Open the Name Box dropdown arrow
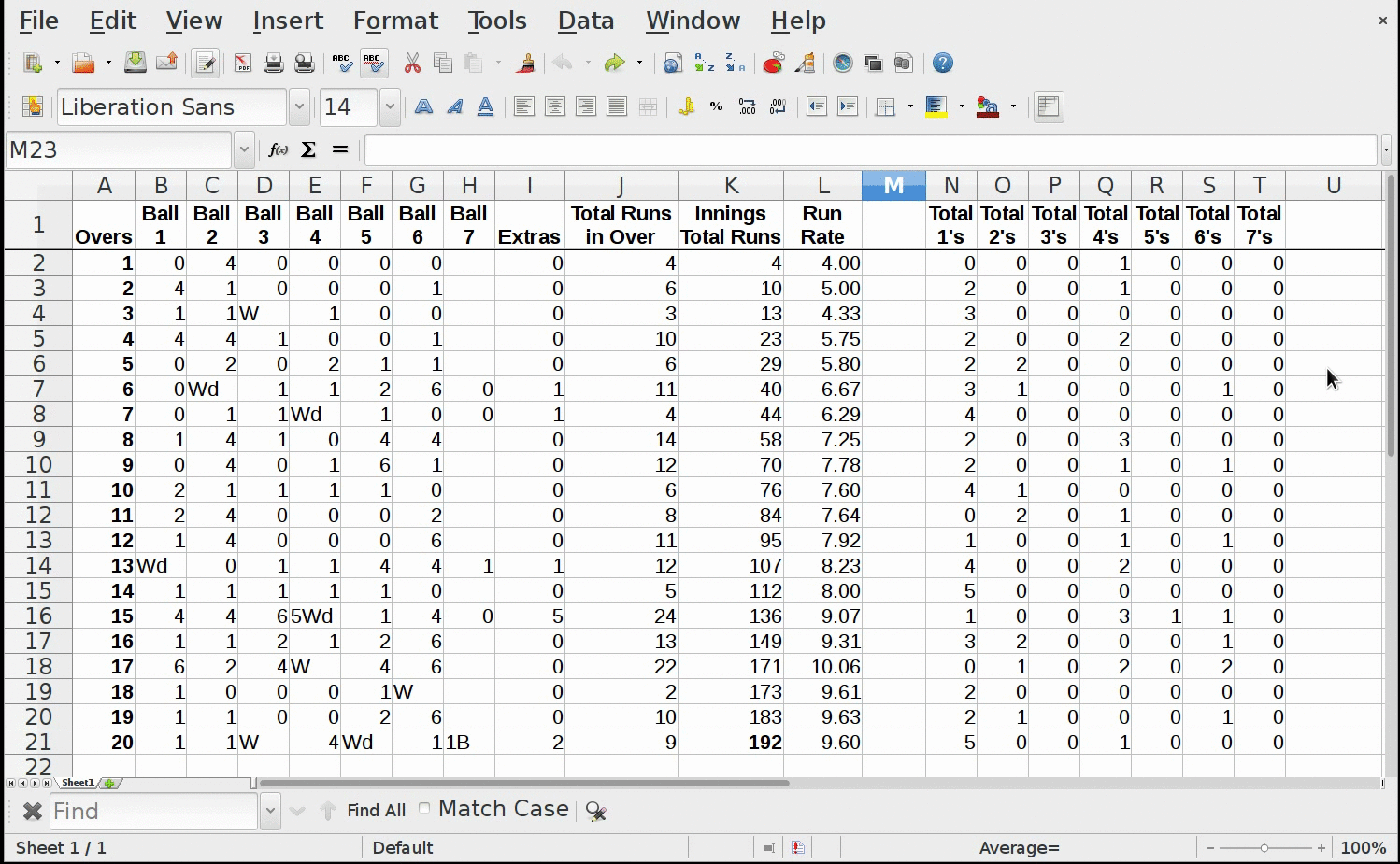1400x864 pixels. coord(244,149)
